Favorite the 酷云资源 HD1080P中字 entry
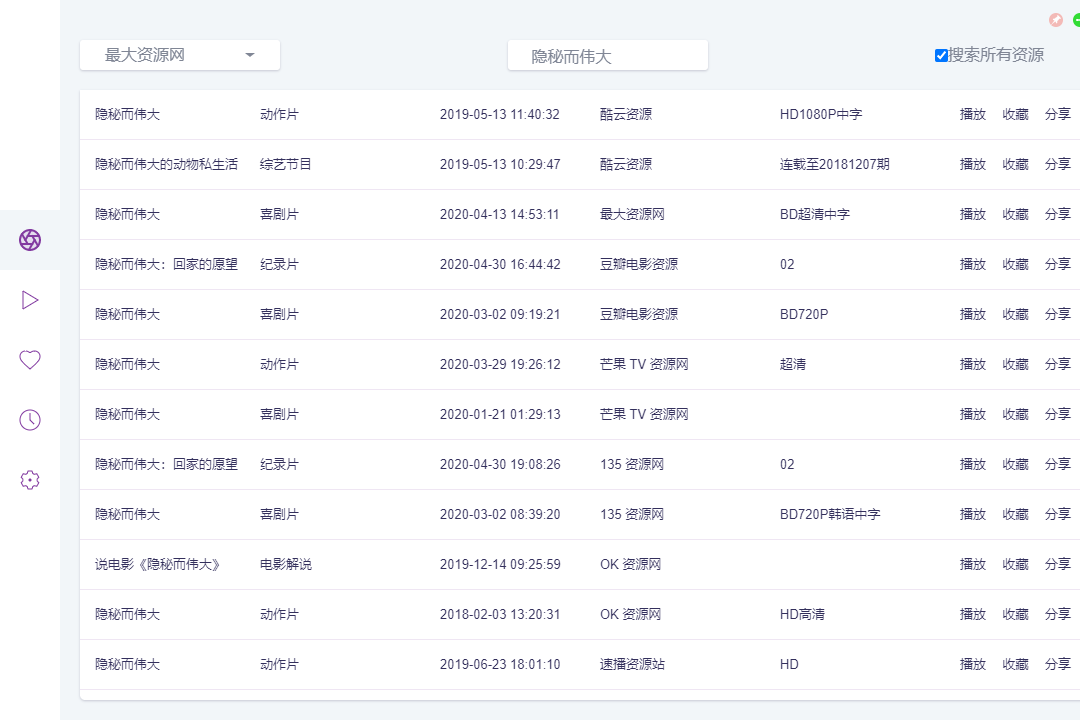Viewport: 1080px width, 720px height. (1015, 114)
